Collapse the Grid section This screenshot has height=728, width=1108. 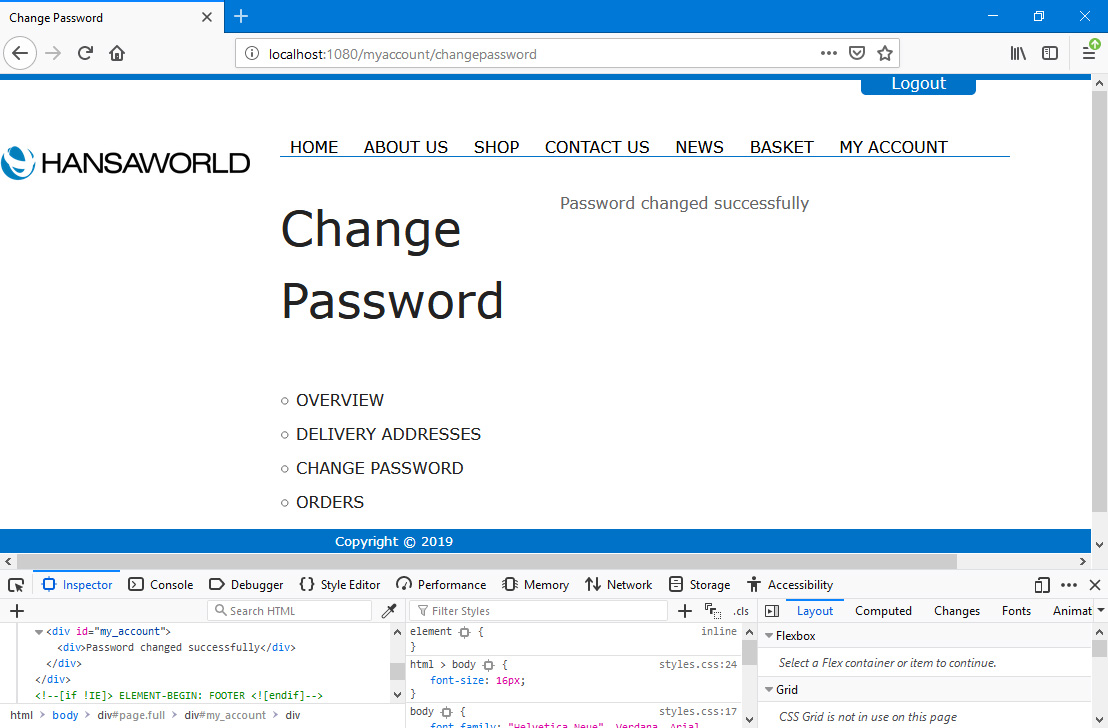click(769, 690)
